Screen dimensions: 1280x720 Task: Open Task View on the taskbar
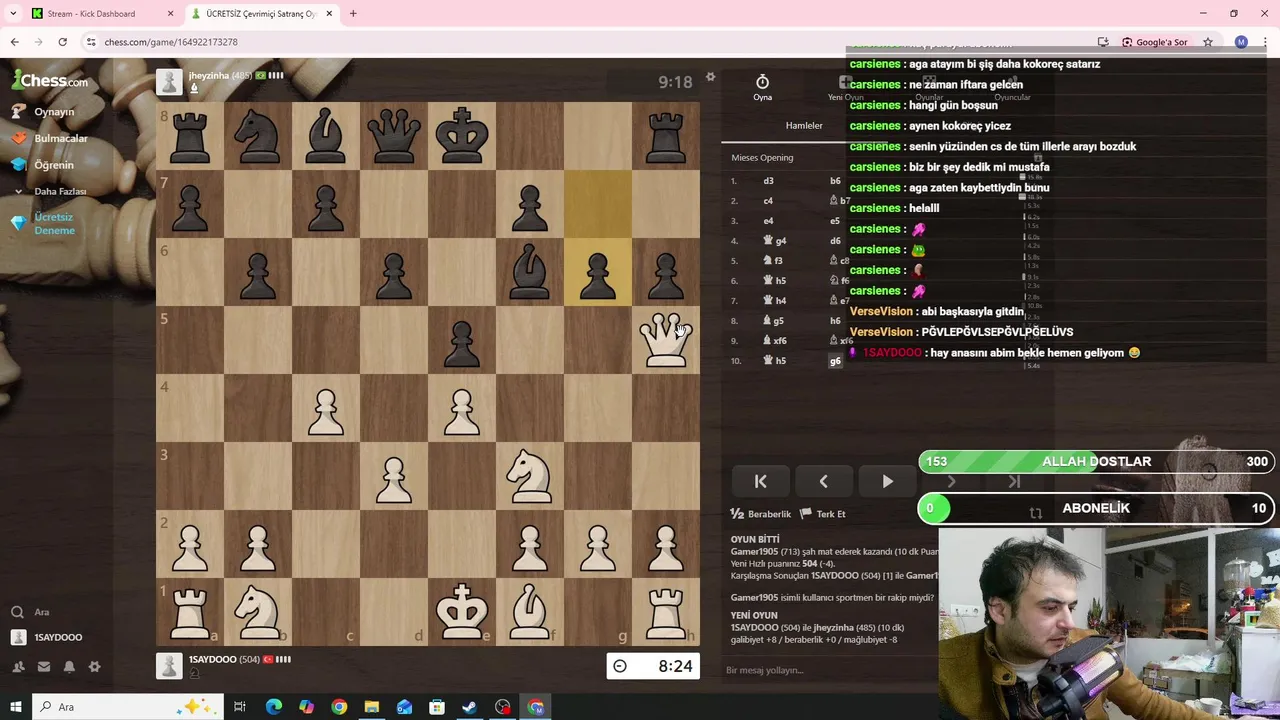point(240,707)
